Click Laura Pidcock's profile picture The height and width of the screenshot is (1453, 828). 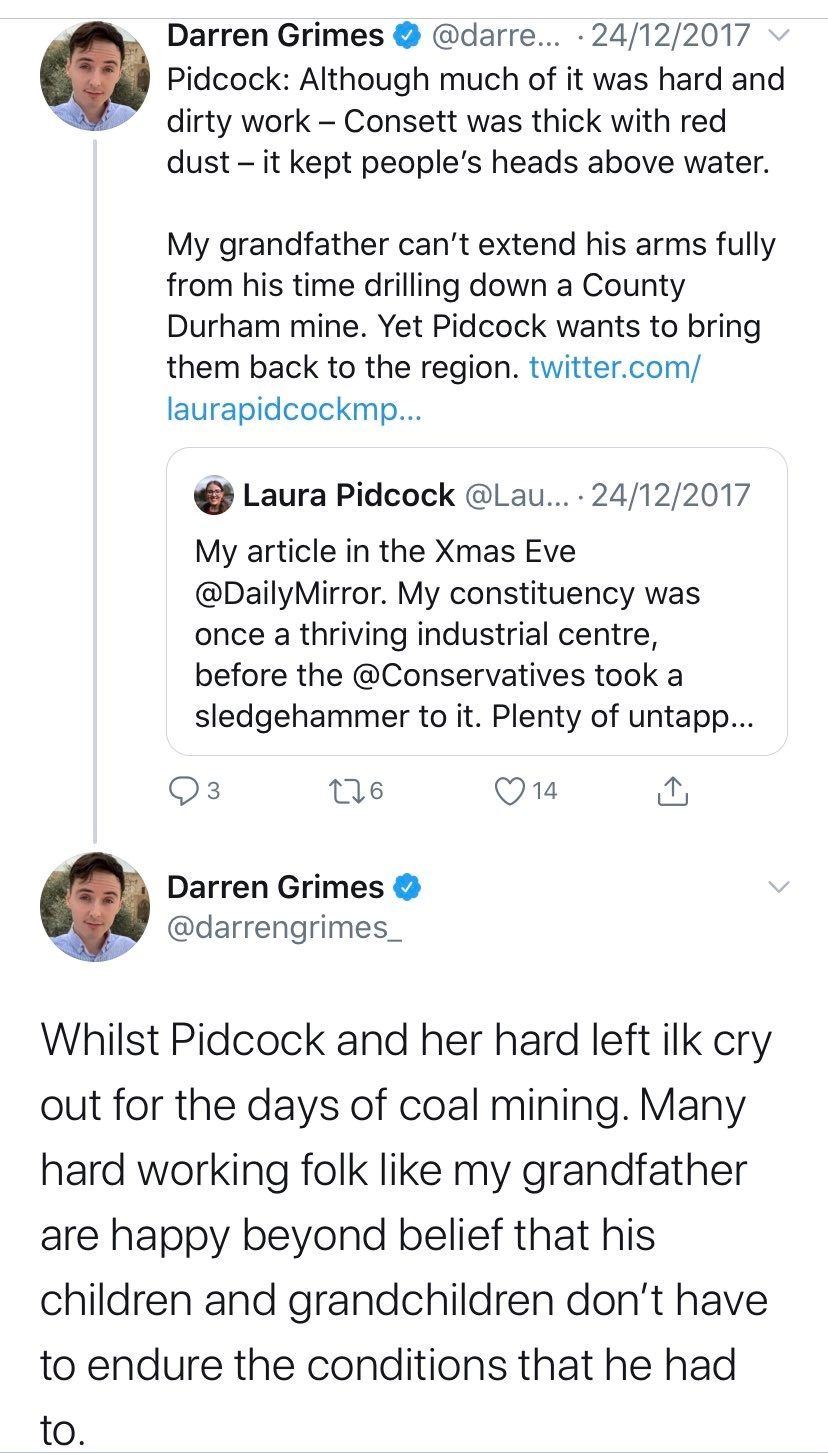point(212,493)
